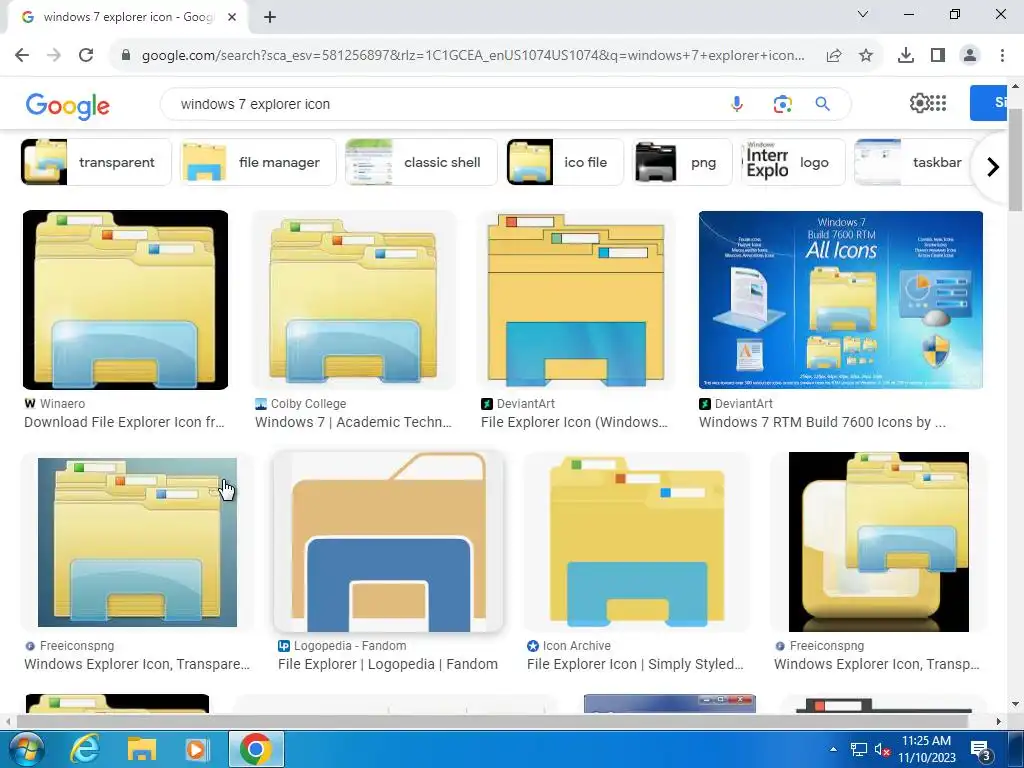Open the Colby College icon thumbnail

point(354,300)
